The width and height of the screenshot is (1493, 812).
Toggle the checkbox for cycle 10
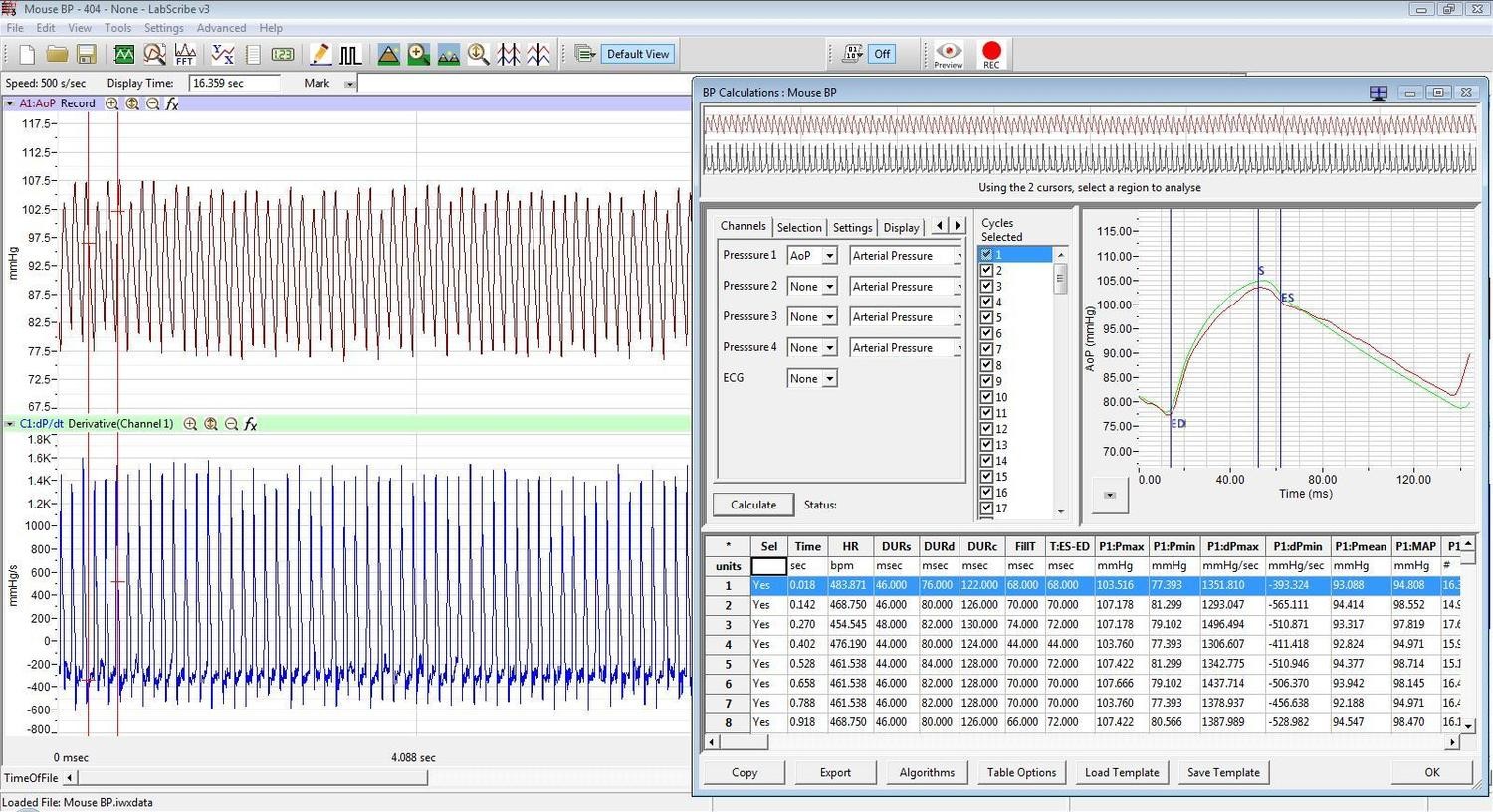click(986, 397)
